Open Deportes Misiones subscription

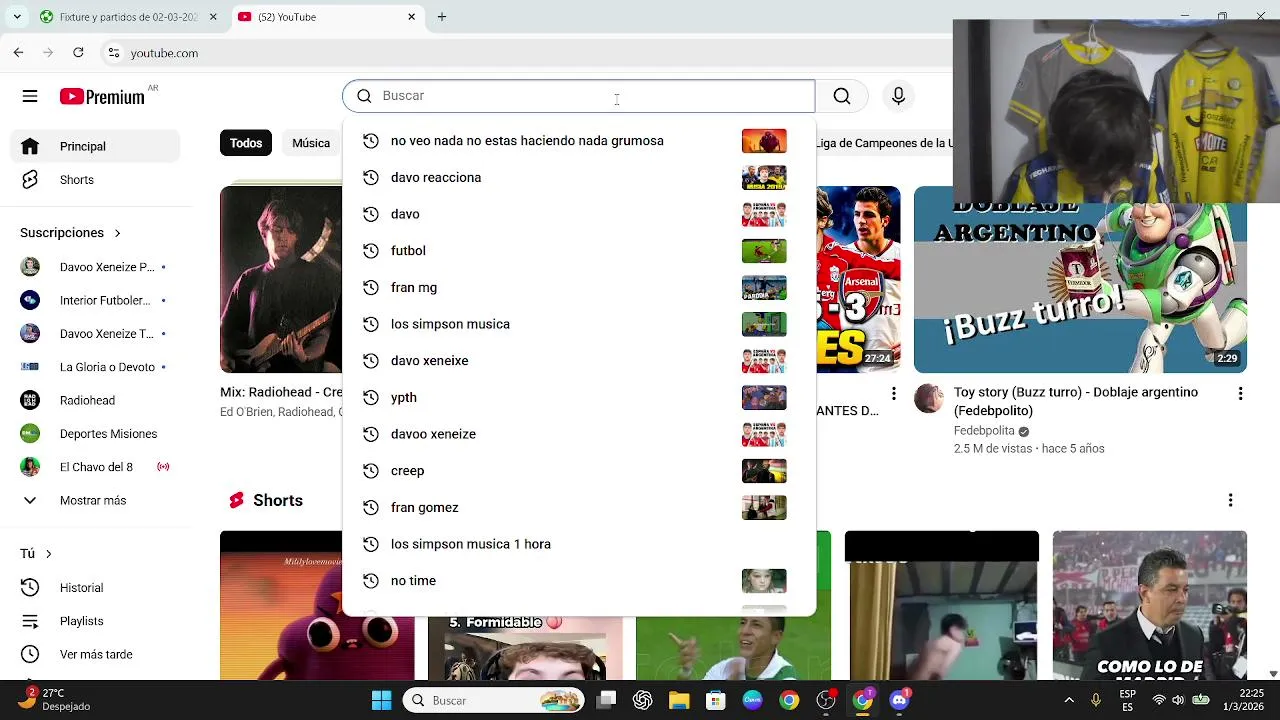97,434
